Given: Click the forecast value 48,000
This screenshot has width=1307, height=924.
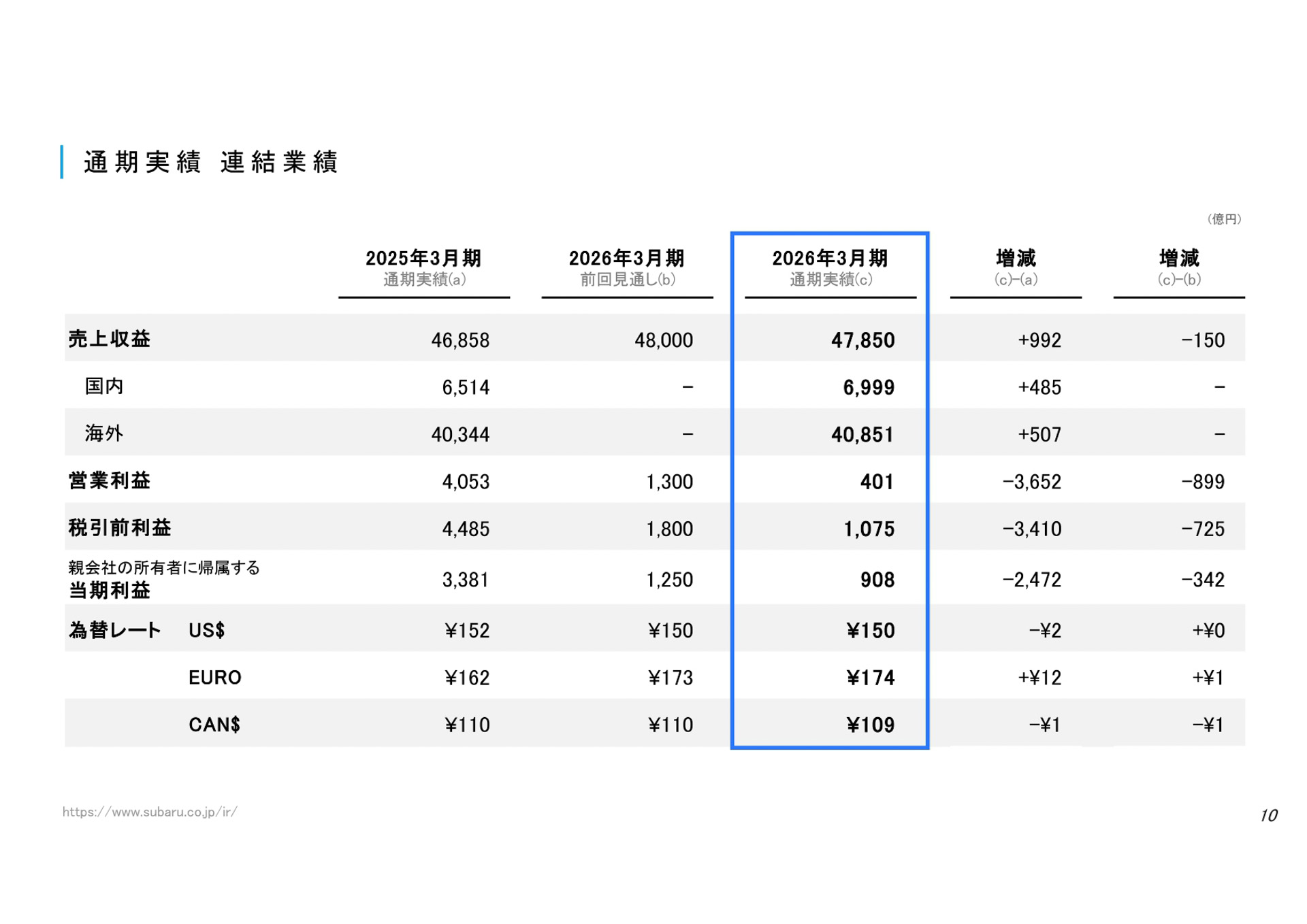Looking at the screenshot, I should (664, 340).
